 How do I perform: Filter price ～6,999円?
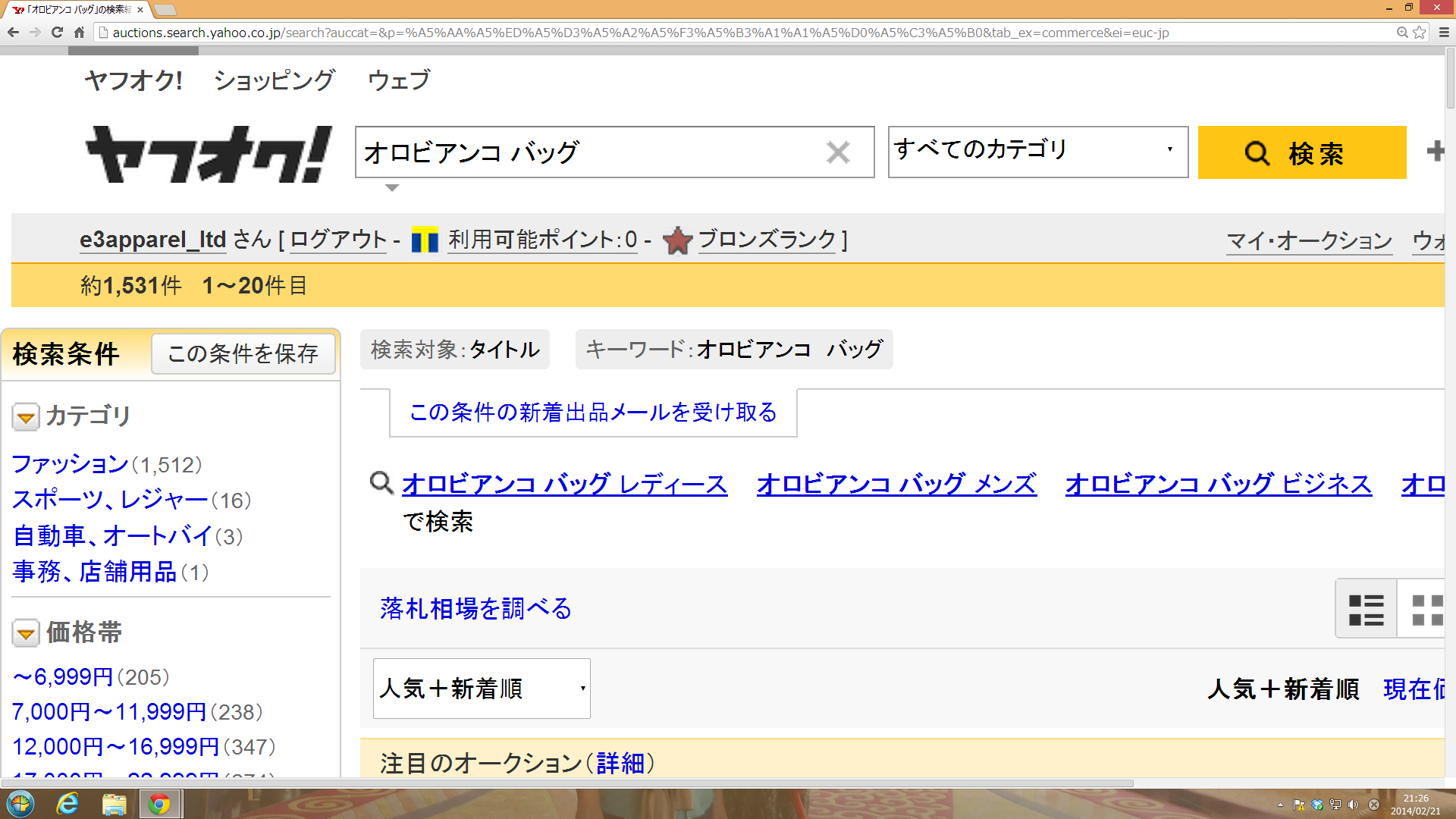point(63,676)
